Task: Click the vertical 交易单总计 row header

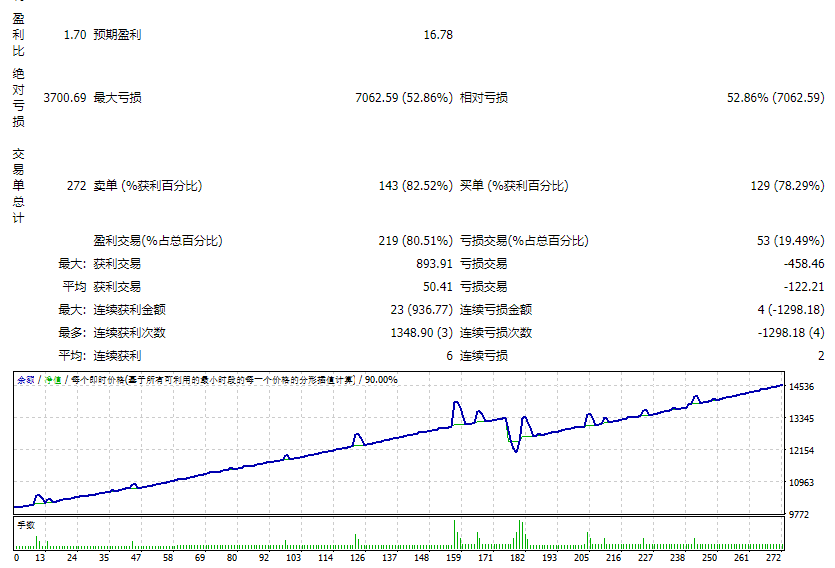Action: tap(19, 186)
